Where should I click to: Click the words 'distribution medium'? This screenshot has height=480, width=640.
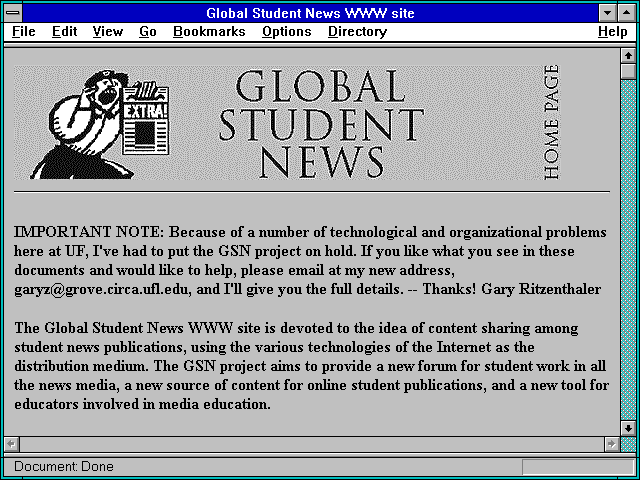(80, 366)
